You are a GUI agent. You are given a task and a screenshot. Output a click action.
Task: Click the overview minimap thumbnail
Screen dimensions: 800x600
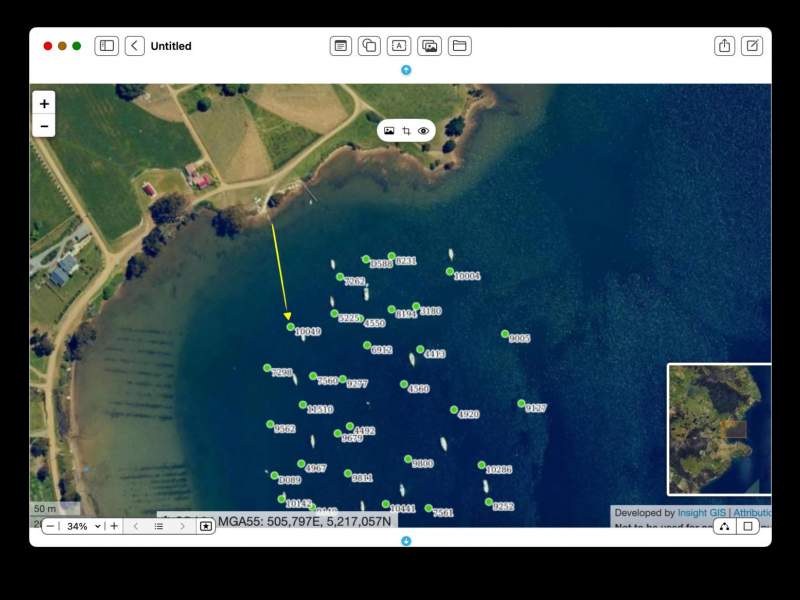[x=719, y=430]
